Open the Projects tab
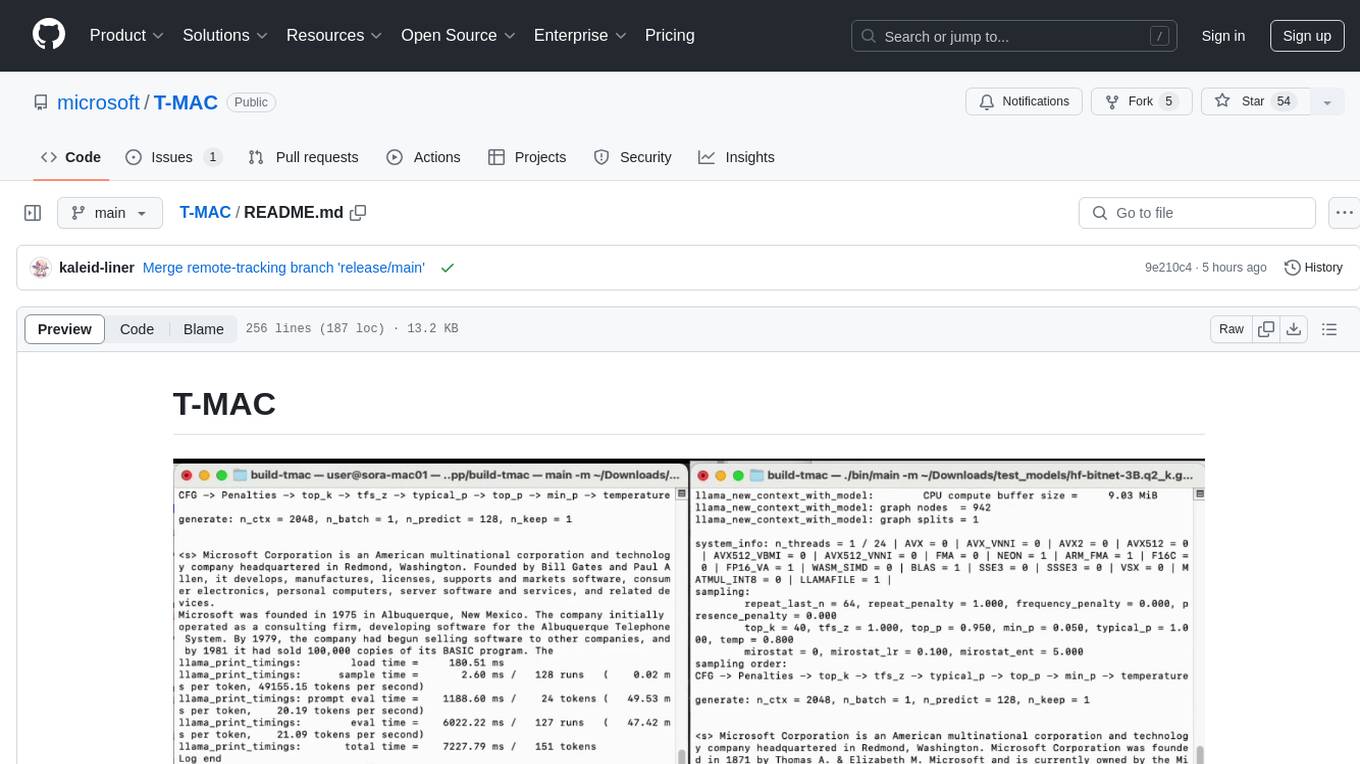The image size is (1360, 764). tap(527, 157)
